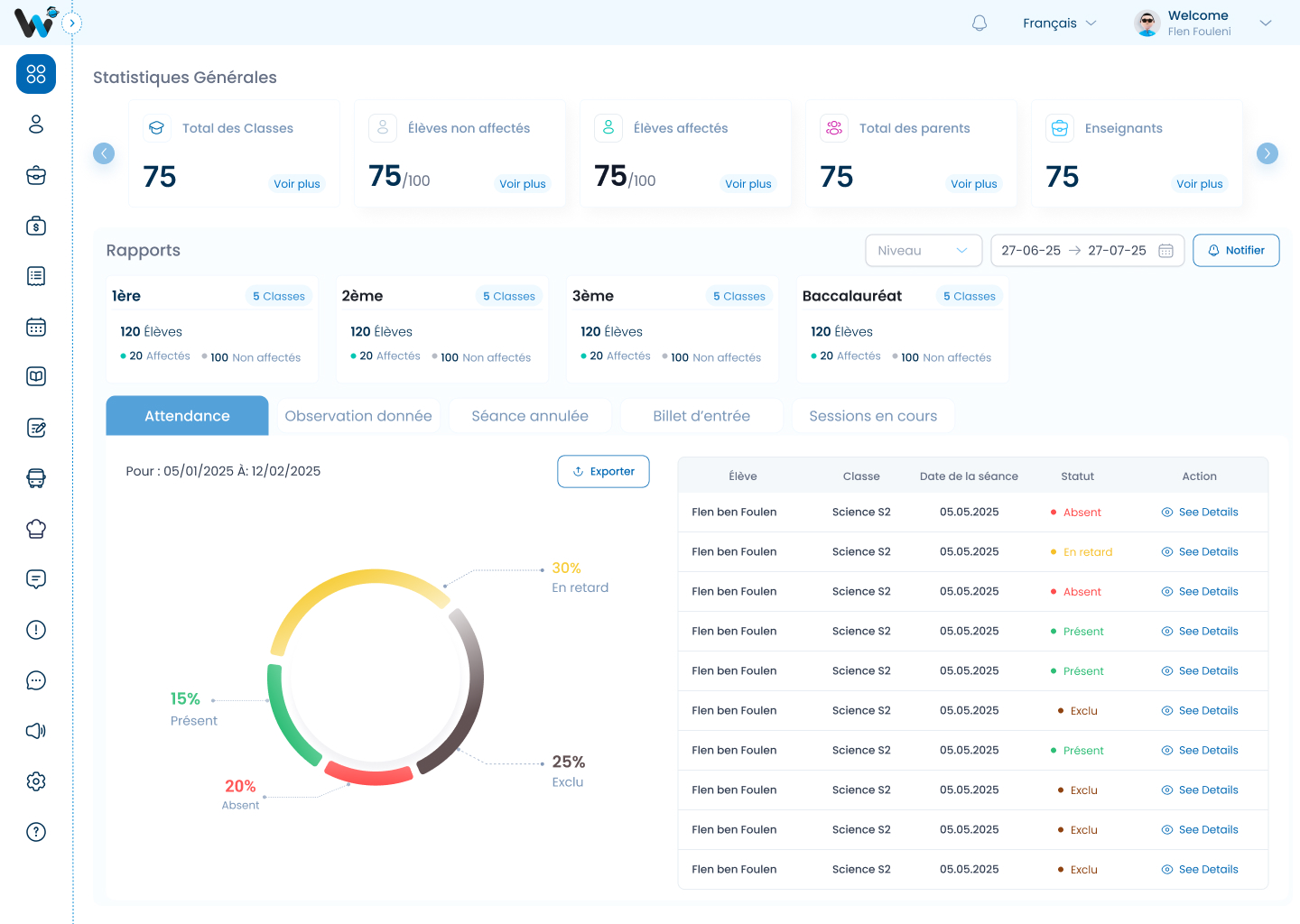
Task: Open the chat bubble with dots sidebar icon
Action: [36, 680]
